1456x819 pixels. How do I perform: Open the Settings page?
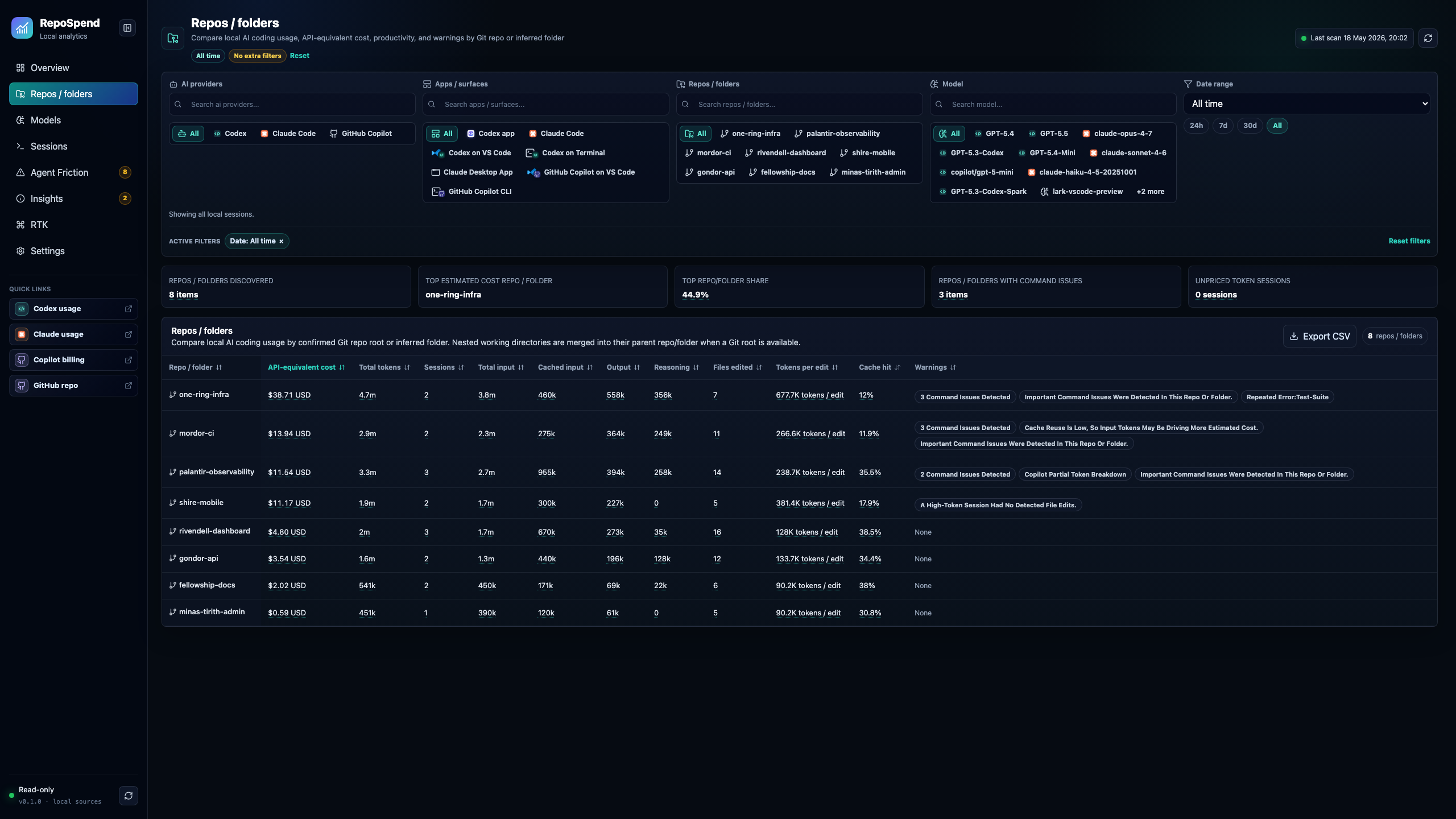[73, 251]
